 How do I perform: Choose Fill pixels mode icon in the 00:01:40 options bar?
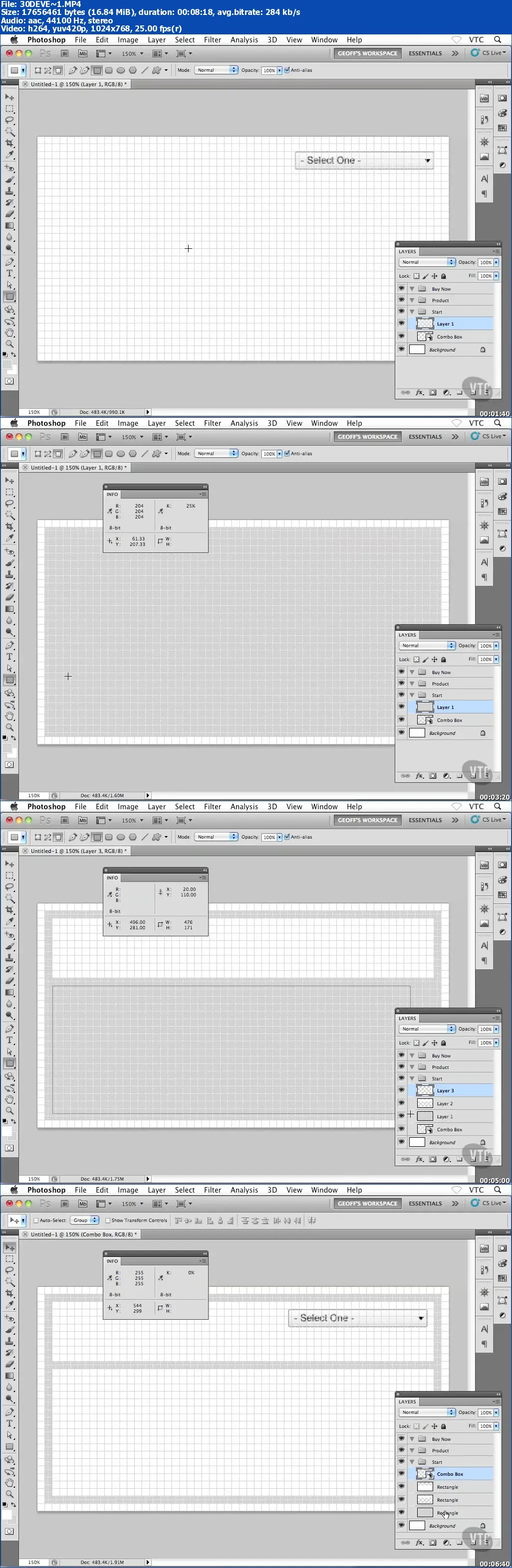tap(58, 70)
